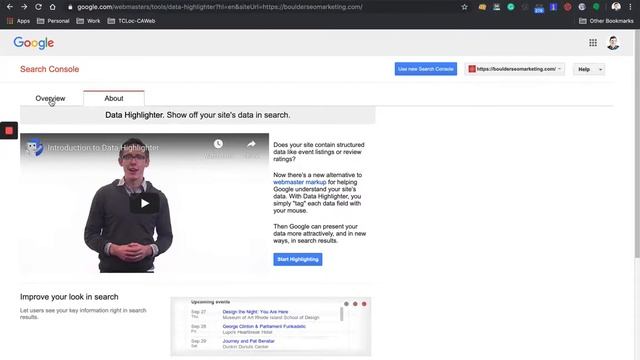The image size is (640, 360).
Task: Open the Work bookmarks folder
Action: pyautogui.click(x=89, y=21)
